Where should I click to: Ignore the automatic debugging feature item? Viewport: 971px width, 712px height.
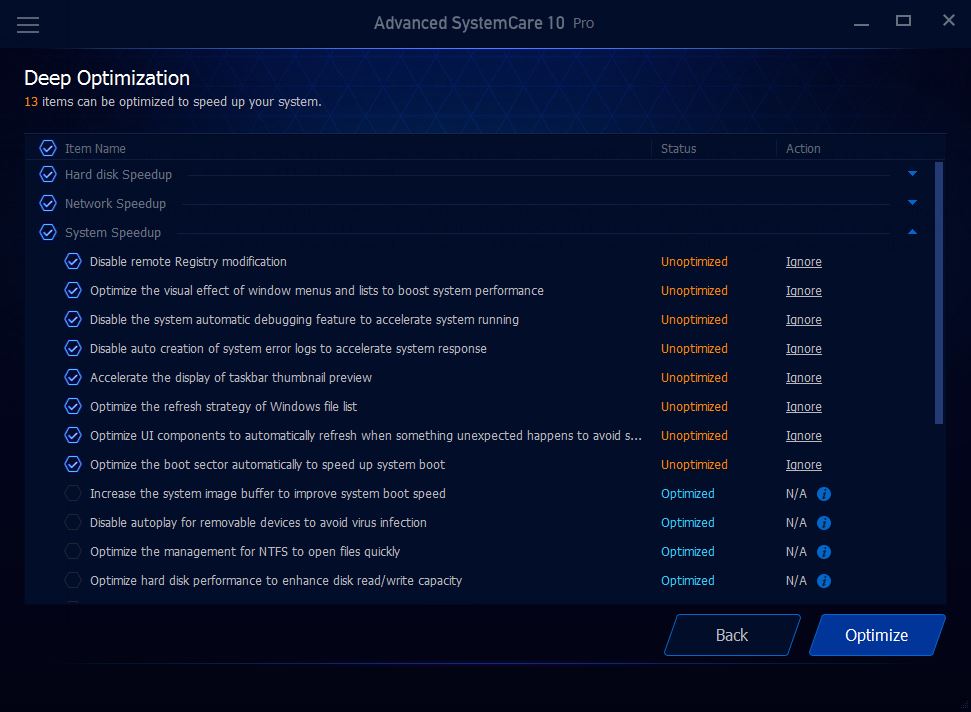click(804, 320)
